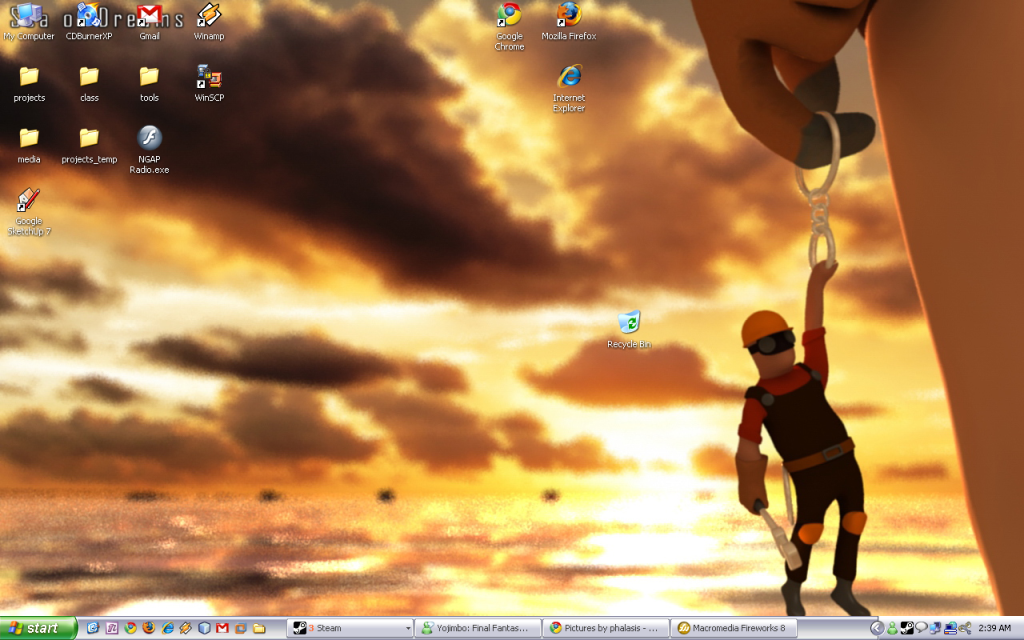Click the WinSCP desktop shortcut
The width and height of the screenshot is (1024, 640).
[x=209, y=83]
